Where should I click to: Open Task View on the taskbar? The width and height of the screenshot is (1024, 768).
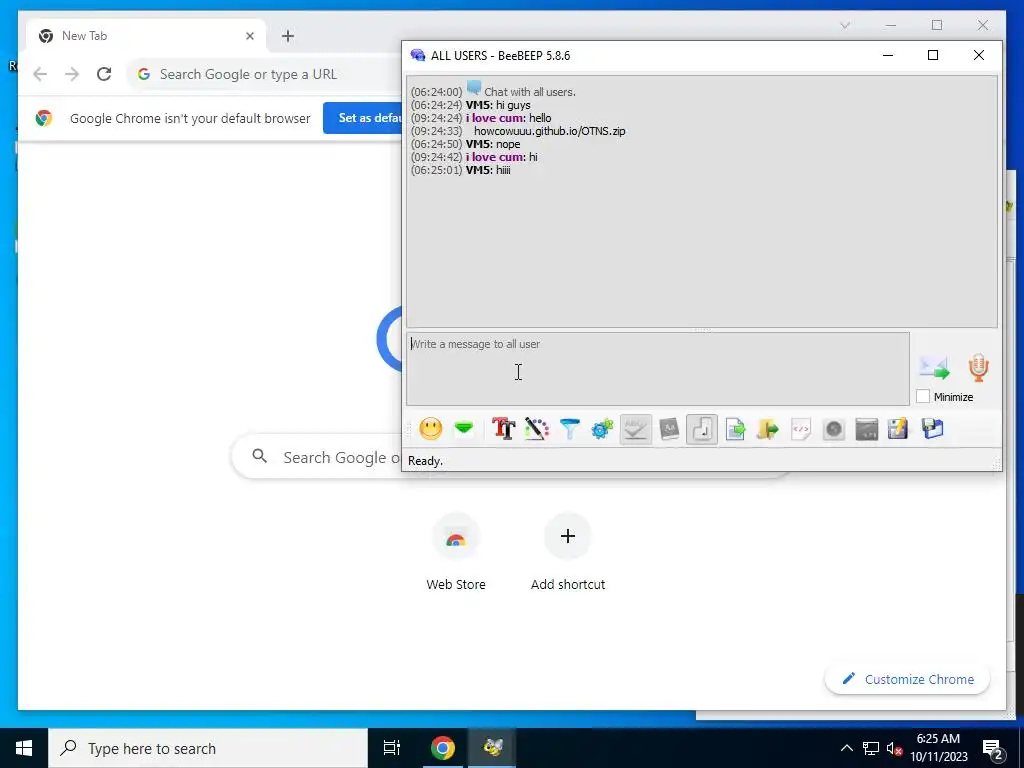[x=392, y=748]
